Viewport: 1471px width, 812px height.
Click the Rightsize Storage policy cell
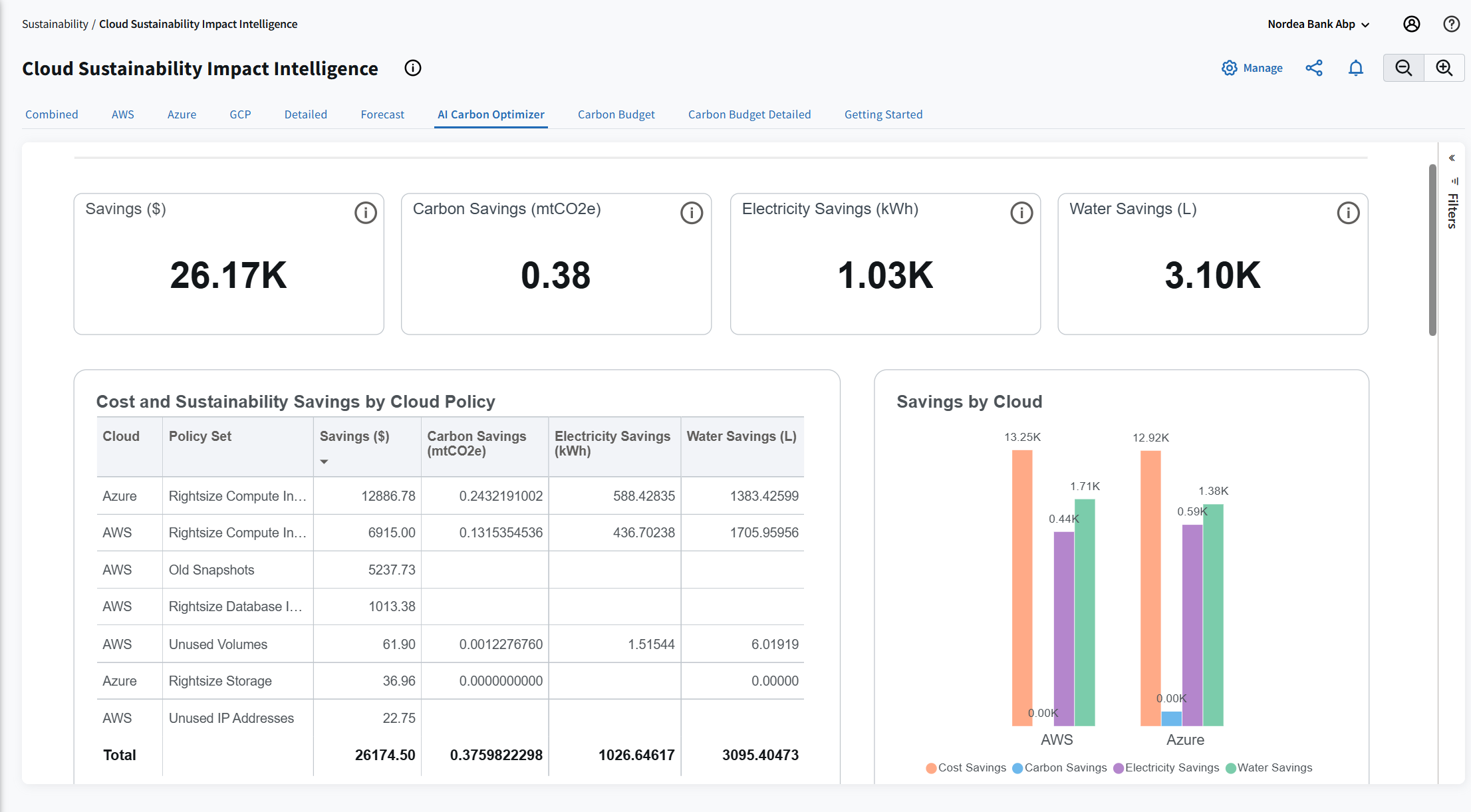237,681
